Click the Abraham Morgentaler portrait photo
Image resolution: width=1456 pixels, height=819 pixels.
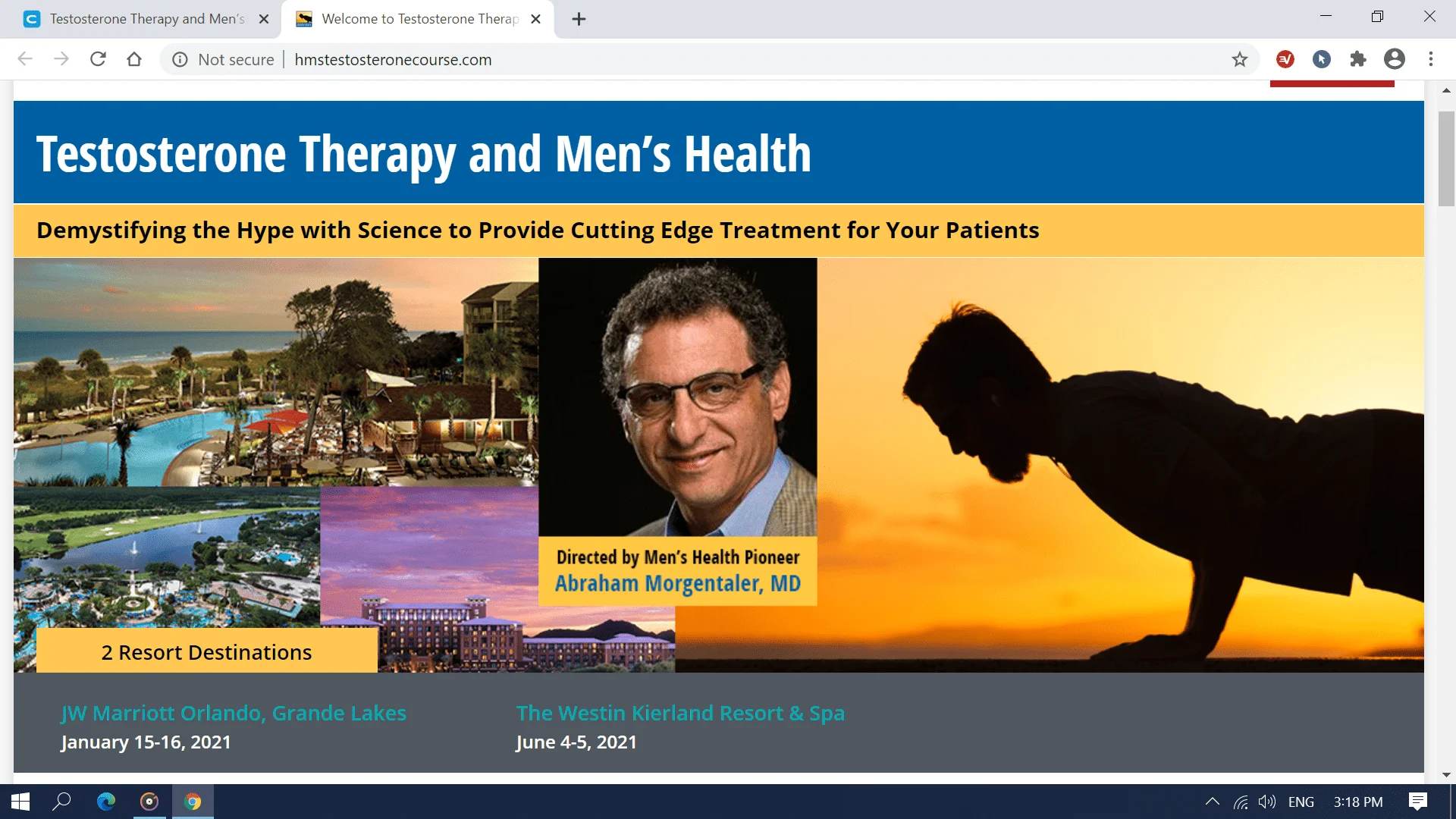[677, 397]
